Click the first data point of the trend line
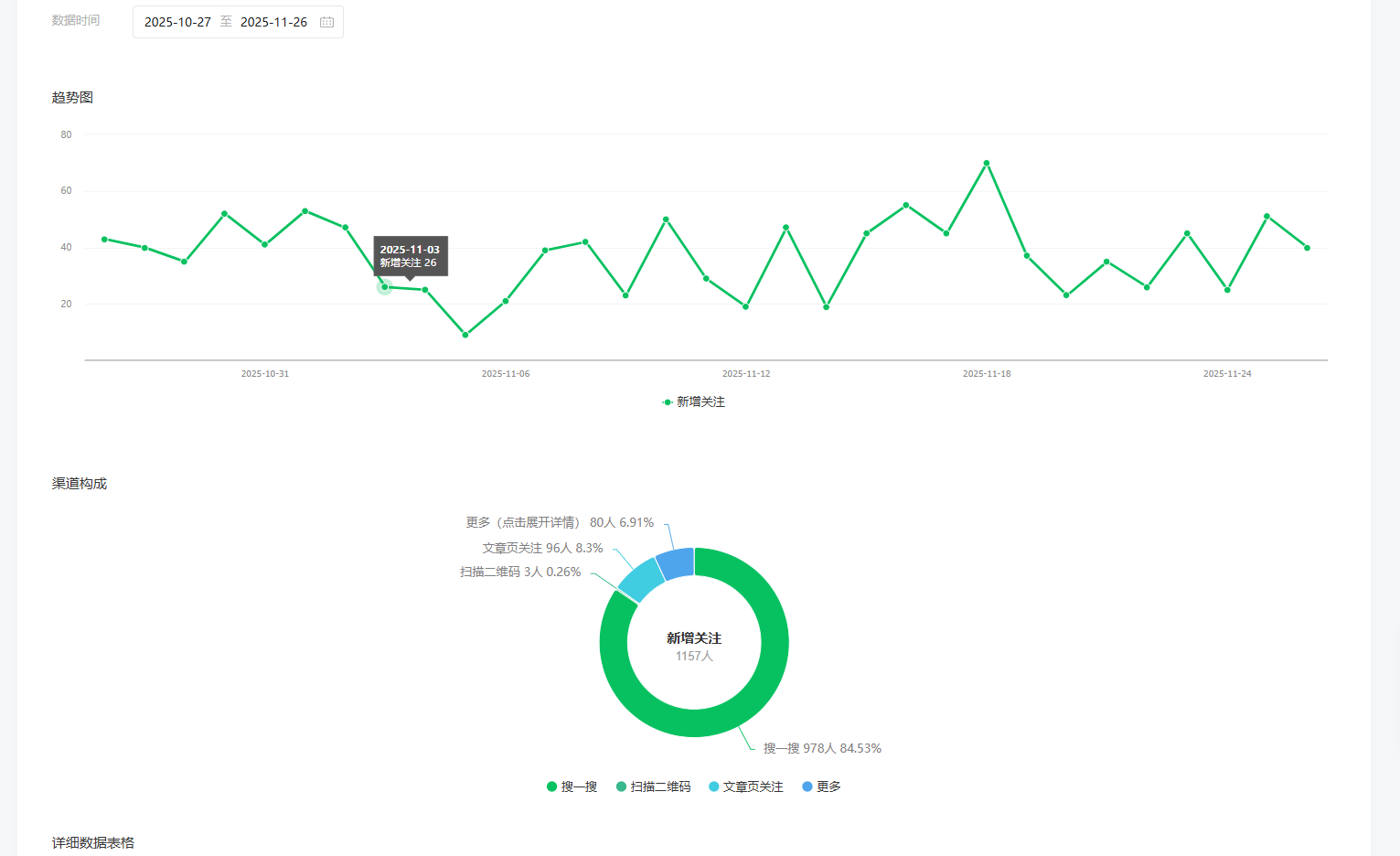Image resolution: width=1400 pixels, height=856 pixels. coord(104,239)
